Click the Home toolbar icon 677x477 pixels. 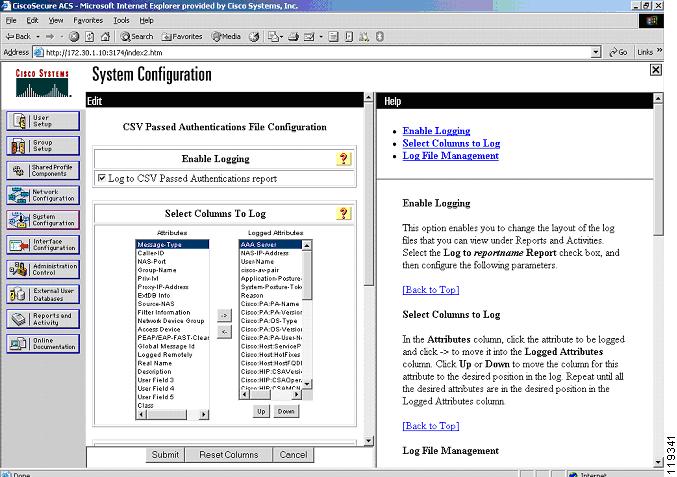[105, 37]
